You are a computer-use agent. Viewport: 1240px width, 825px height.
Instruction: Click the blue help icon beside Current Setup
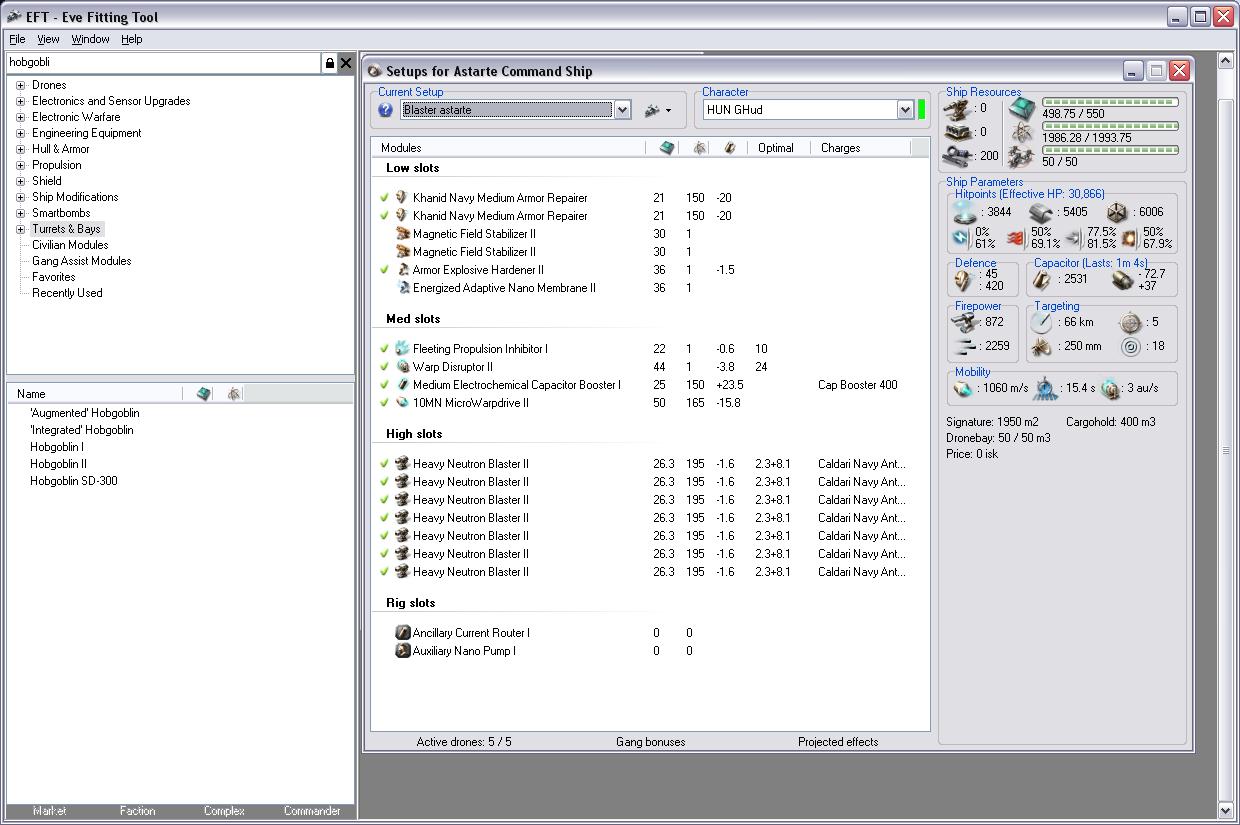click(385, 110)
